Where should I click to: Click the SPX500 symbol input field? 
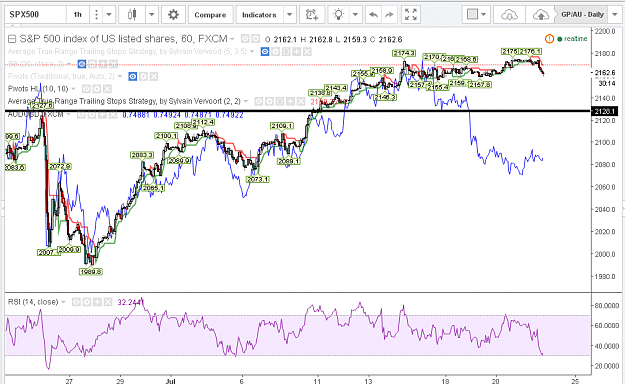[x=35, y=15]
